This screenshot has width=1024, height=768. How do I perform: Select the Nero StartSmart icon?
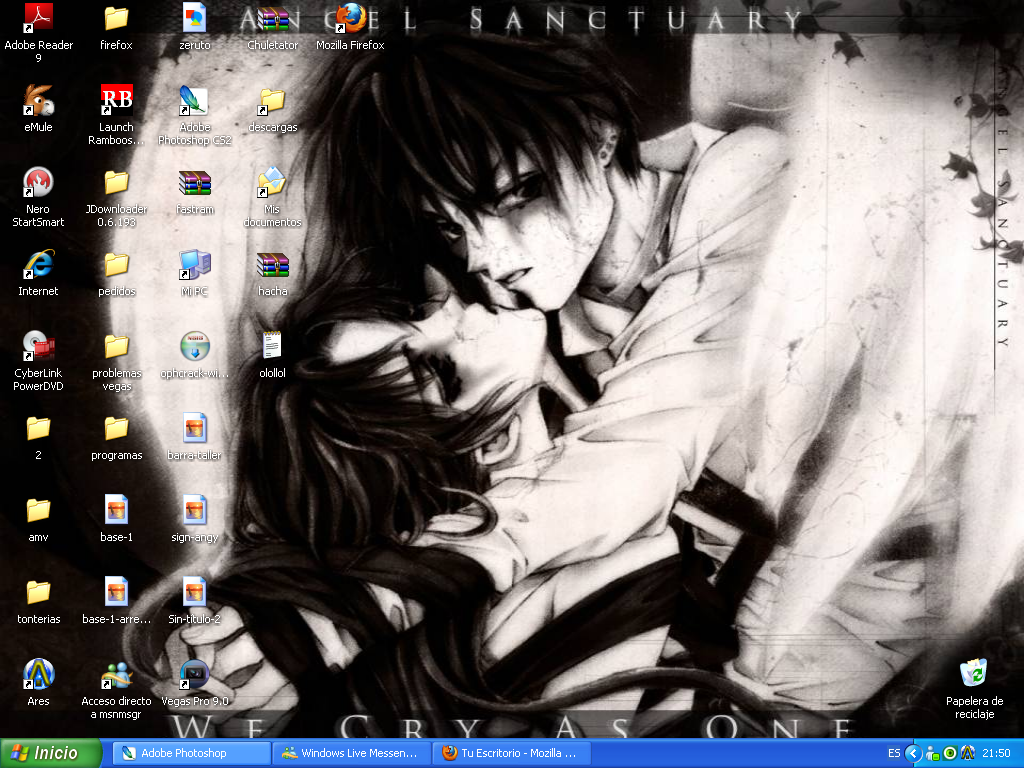tap(38, 183)
